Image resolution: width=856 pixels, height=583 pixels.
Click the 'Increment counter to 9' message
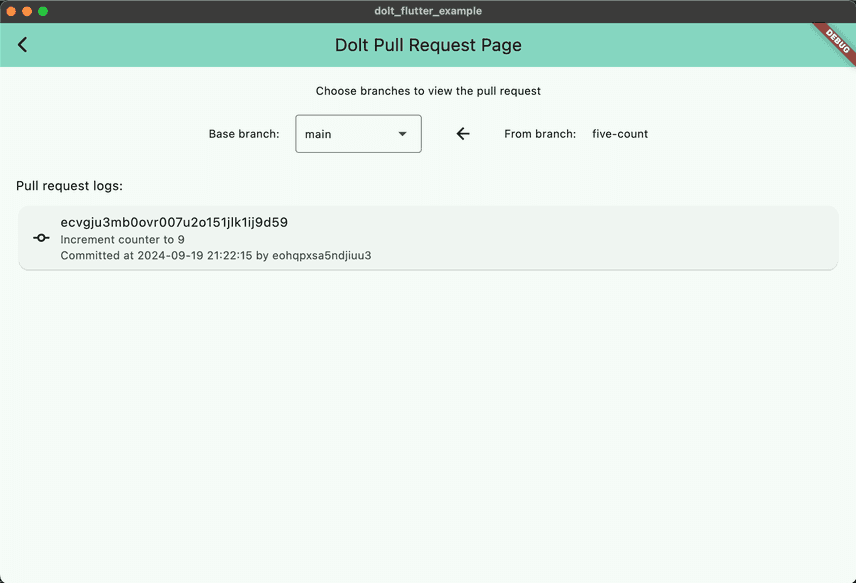point(122,240)
